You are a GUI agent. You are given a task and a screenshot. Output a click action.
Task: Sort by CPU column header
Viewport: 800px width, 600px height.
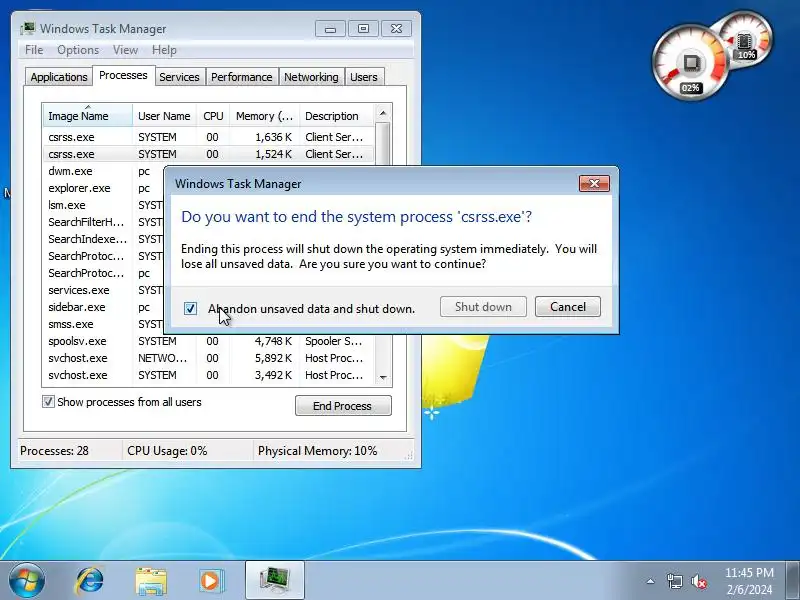tap(213, 116)
